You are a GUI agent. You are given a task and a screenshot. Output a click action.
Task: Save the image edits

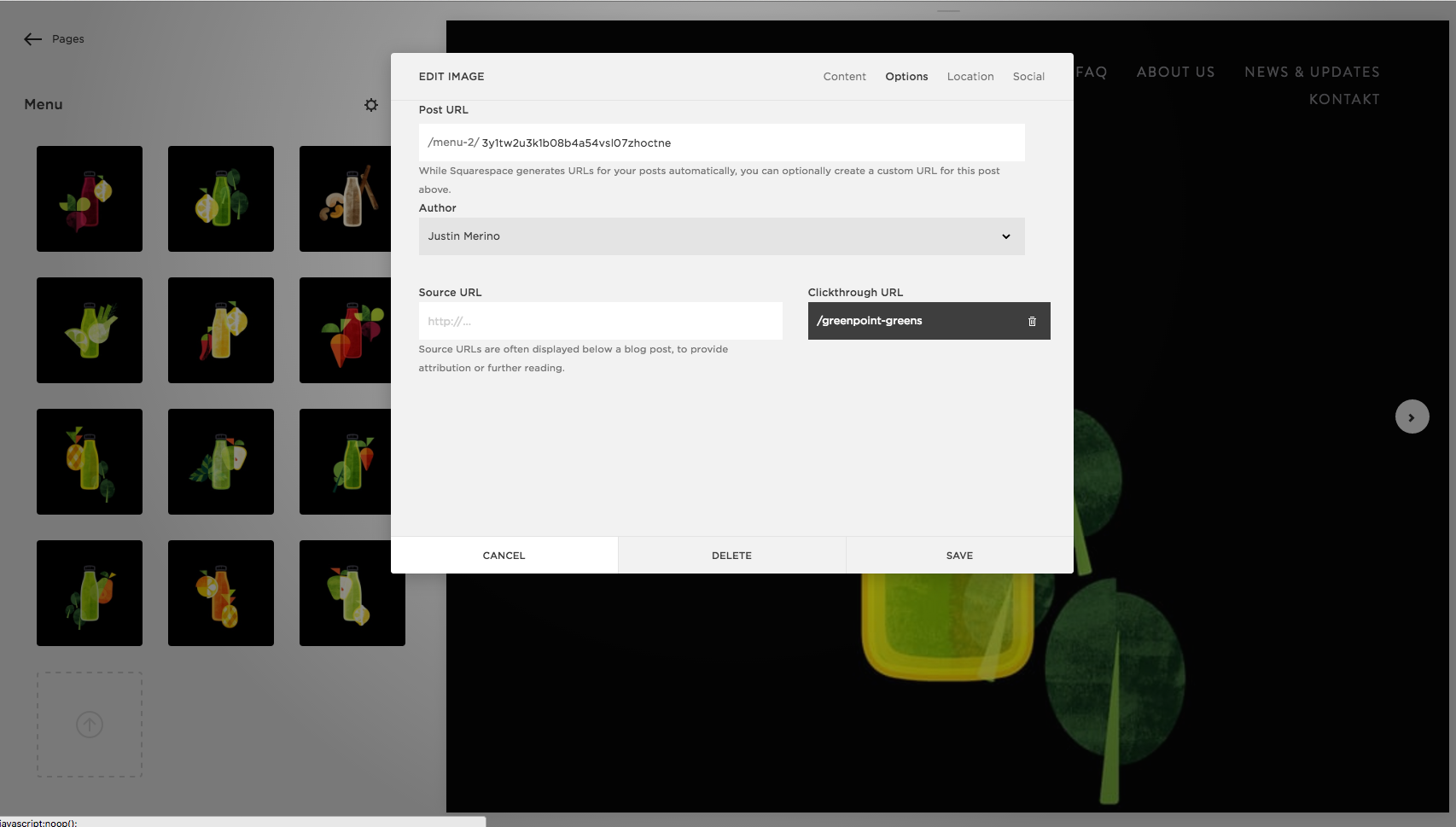tap(959, 556)
